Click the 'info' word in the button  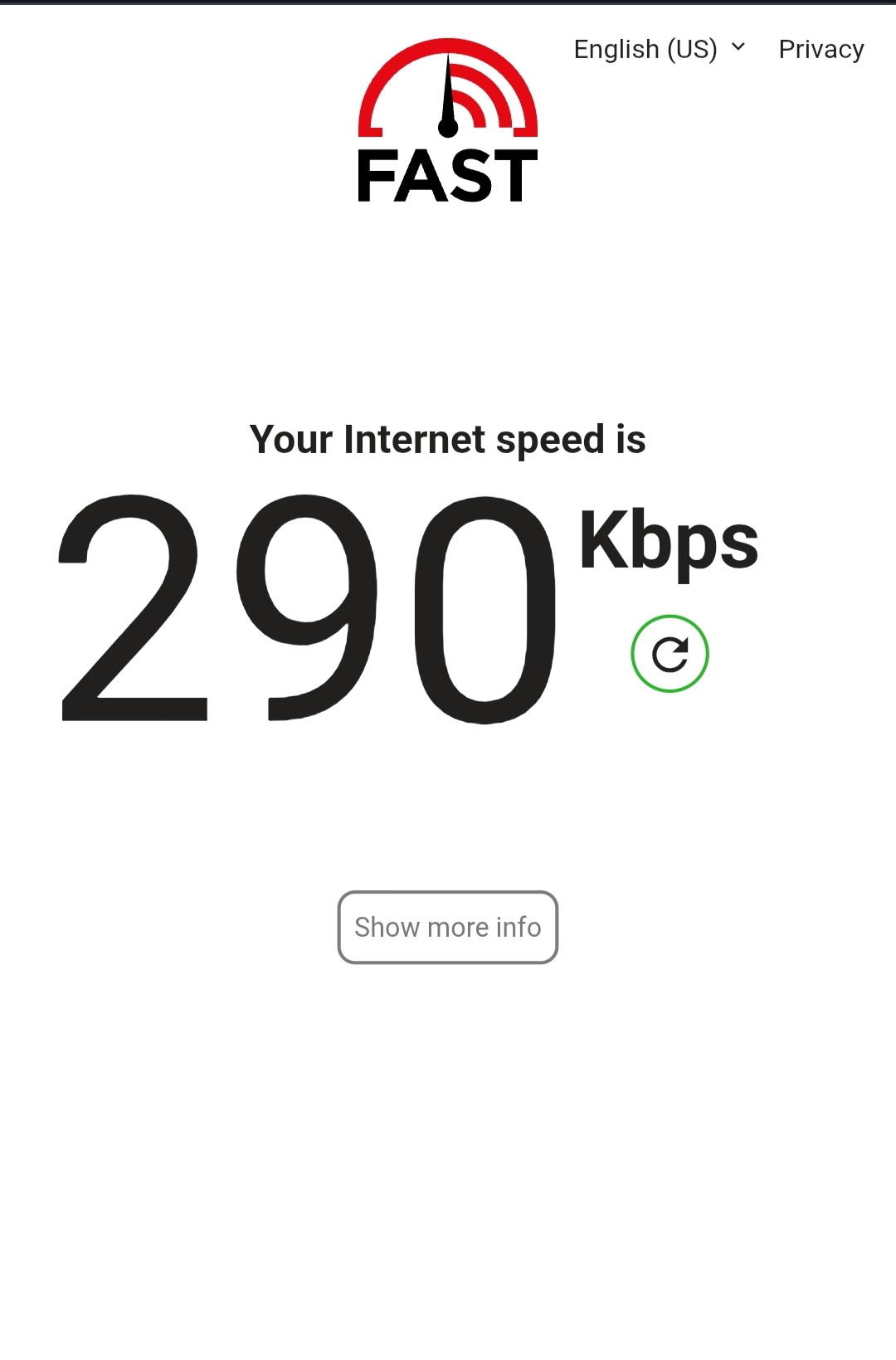tap(519, 927)
